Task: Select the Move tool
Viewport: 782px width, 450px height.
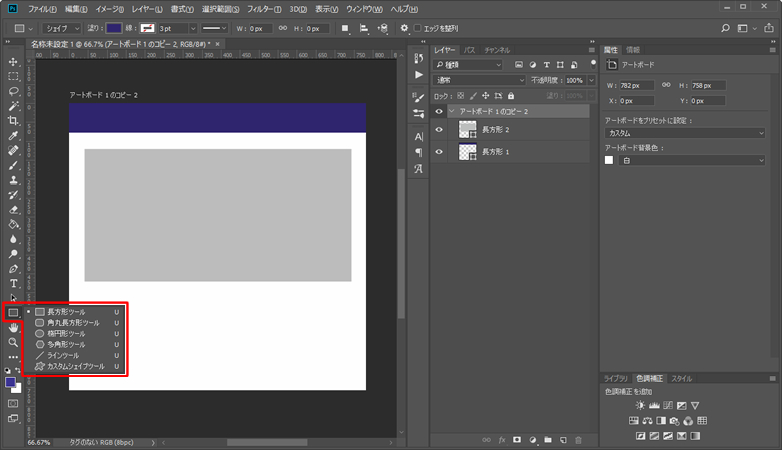Action: [13, 62]
